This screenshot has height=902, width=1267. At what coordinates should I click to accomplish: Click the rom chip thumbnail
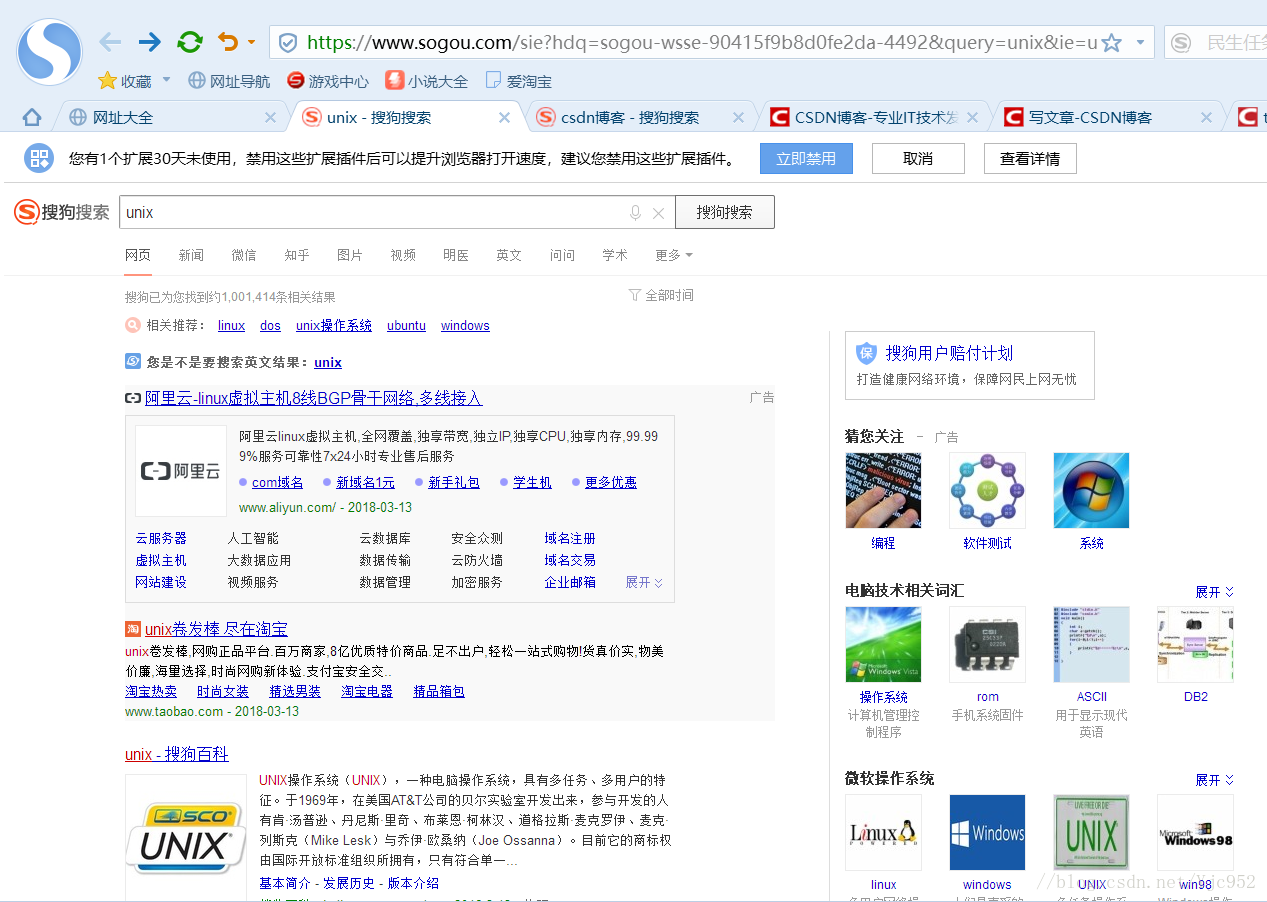(x=987, y=644)
